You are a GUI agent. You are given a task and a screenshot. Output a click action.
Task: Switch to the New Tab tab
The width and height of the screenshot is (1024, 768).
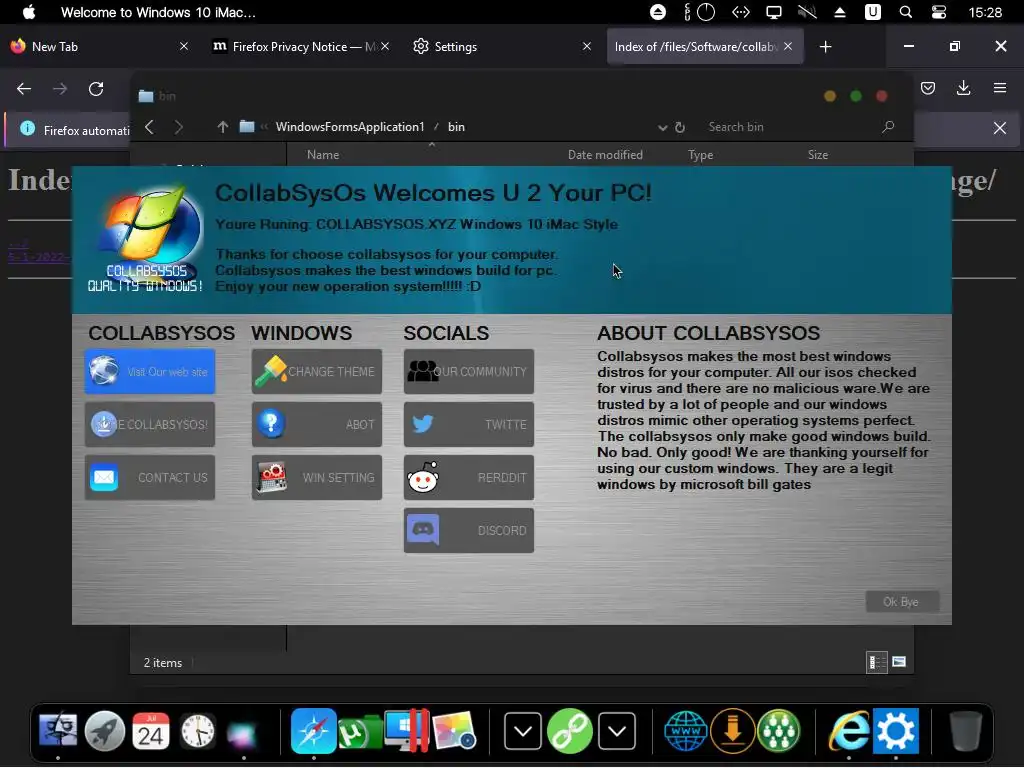tap(98, 46)
